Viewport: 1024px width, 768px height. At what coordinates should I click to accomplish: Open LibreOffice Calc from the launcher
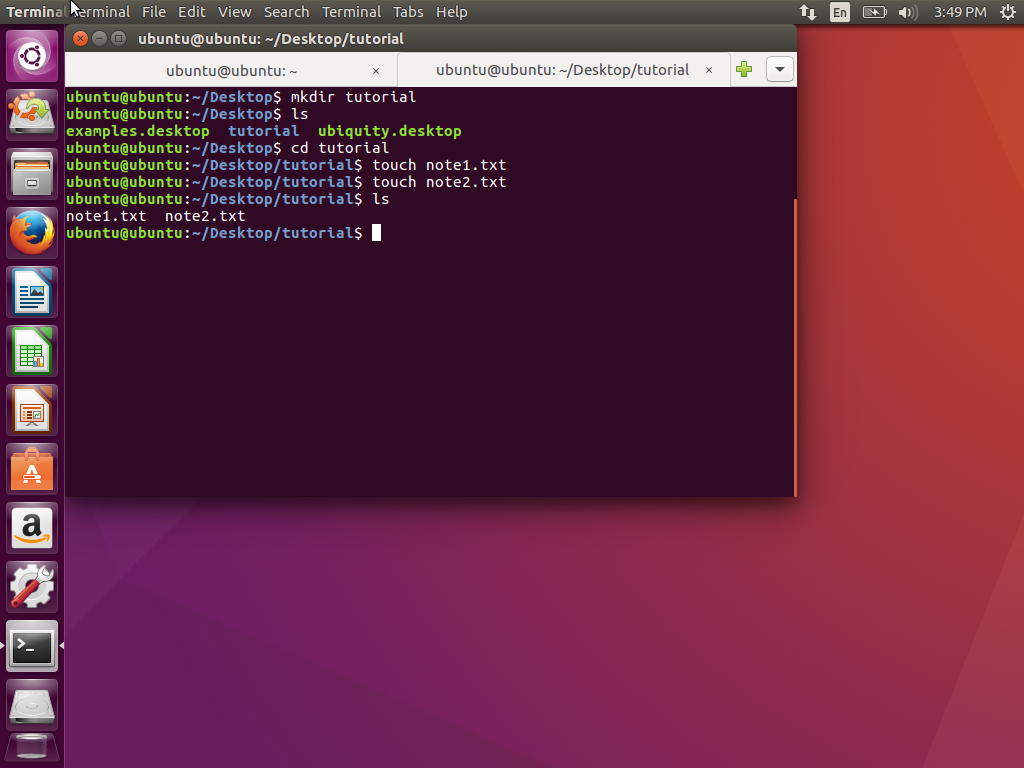tap(31, 350)
